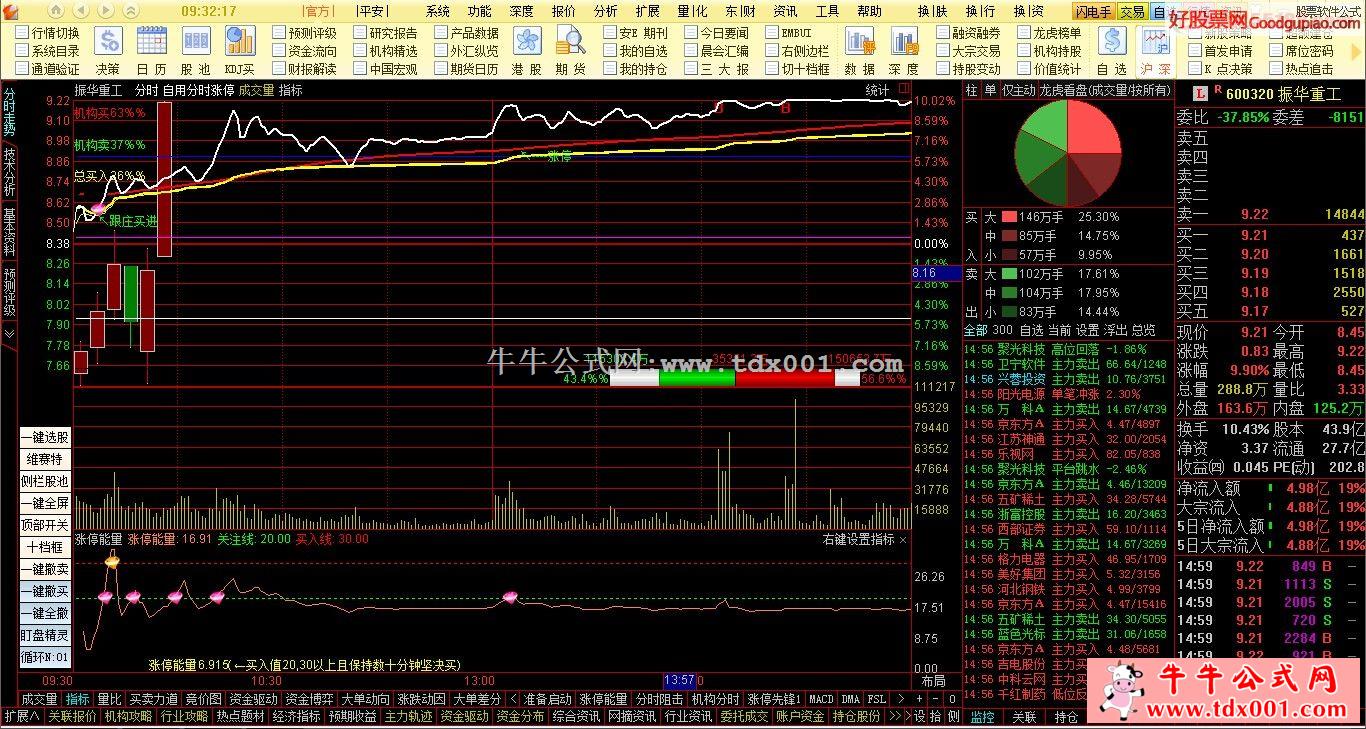1366x729 pixels.
Task: Open the 资讯 menu
Action: (x=785, y=11)
